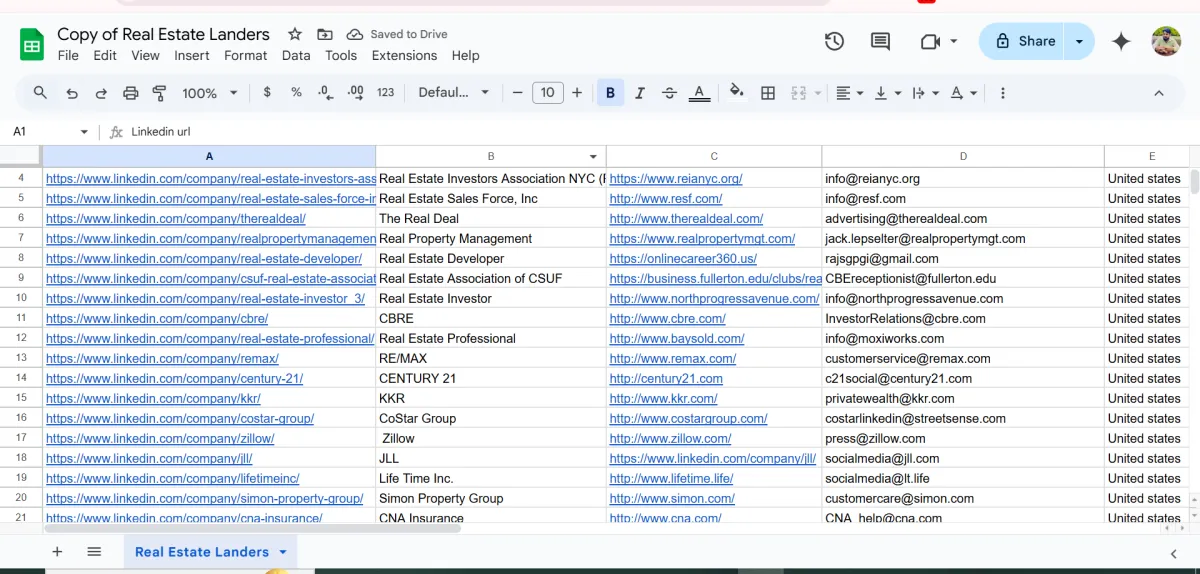Open the Gemini sparkle icon
The width and height of the screenshot is (1200, 574).
point(1121,41)
